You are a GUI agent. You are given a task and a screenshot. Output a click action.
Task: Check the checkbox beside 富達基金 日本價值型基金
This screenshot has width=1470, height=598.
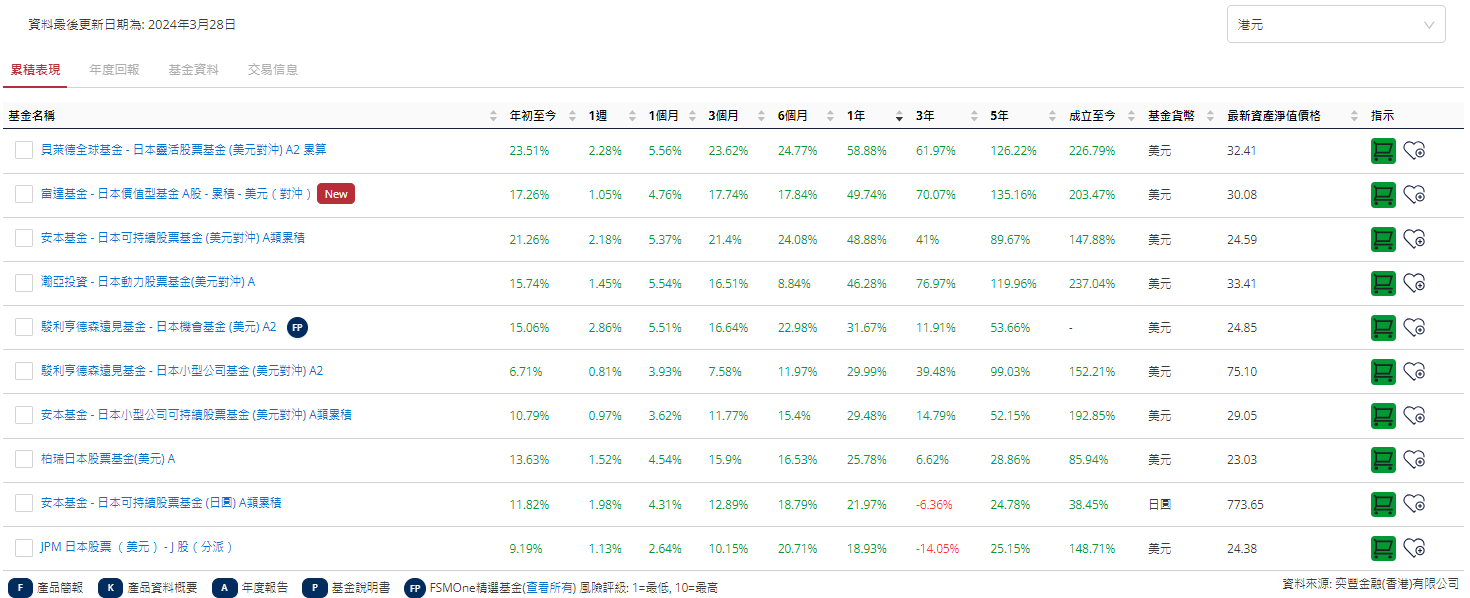tap(23, 194)
